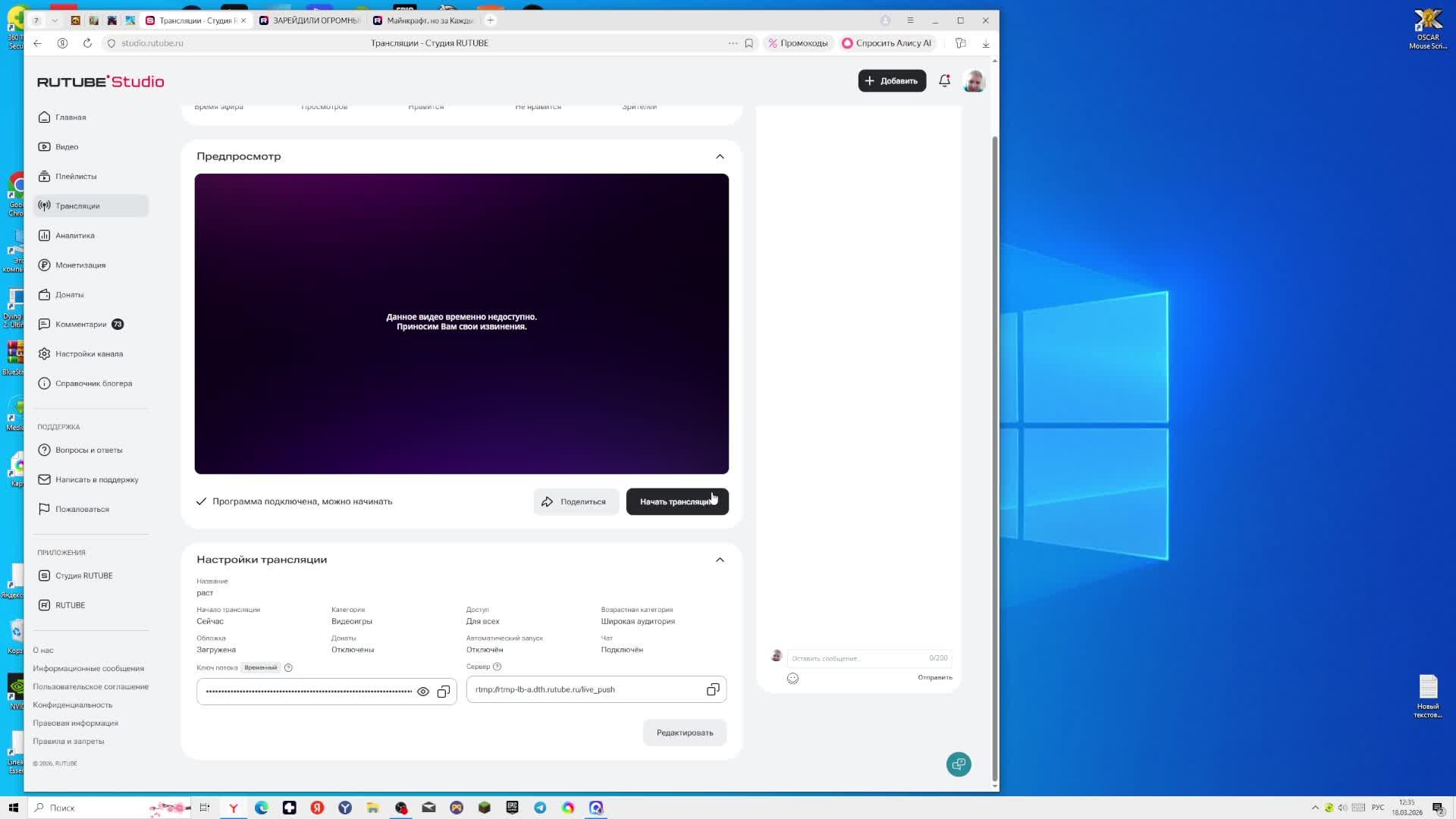Click the Редактировать button
The width and height of the screenshot is (1456, 819).
tap(684, 733)
